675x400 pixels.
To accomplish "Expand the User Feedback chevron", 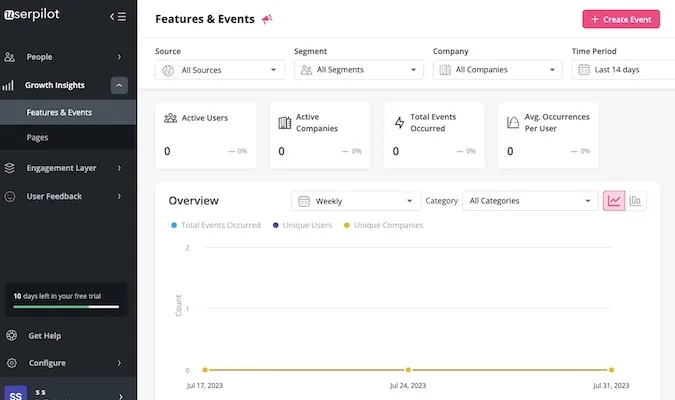I will coord(119,196).
